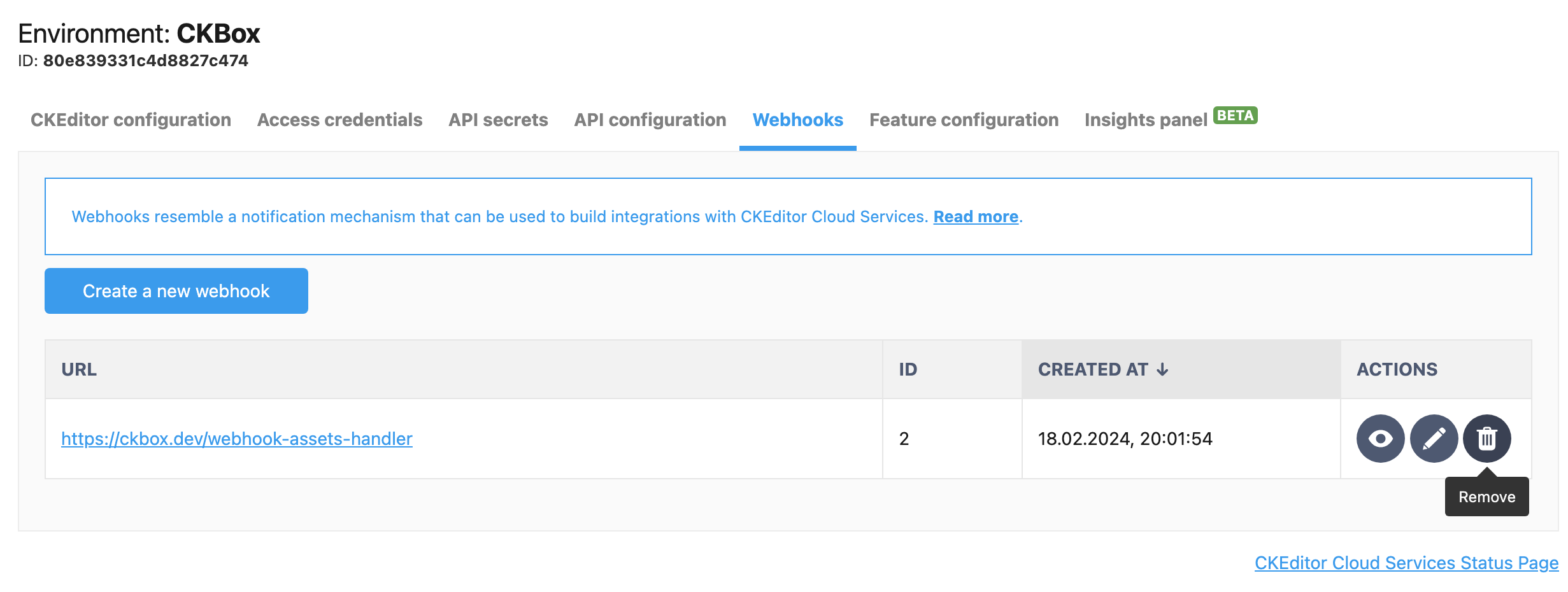The height and width of the screenshot is (592, 1568).
Task: Open the Insights panel tab
Action: tap(1145, 120)
